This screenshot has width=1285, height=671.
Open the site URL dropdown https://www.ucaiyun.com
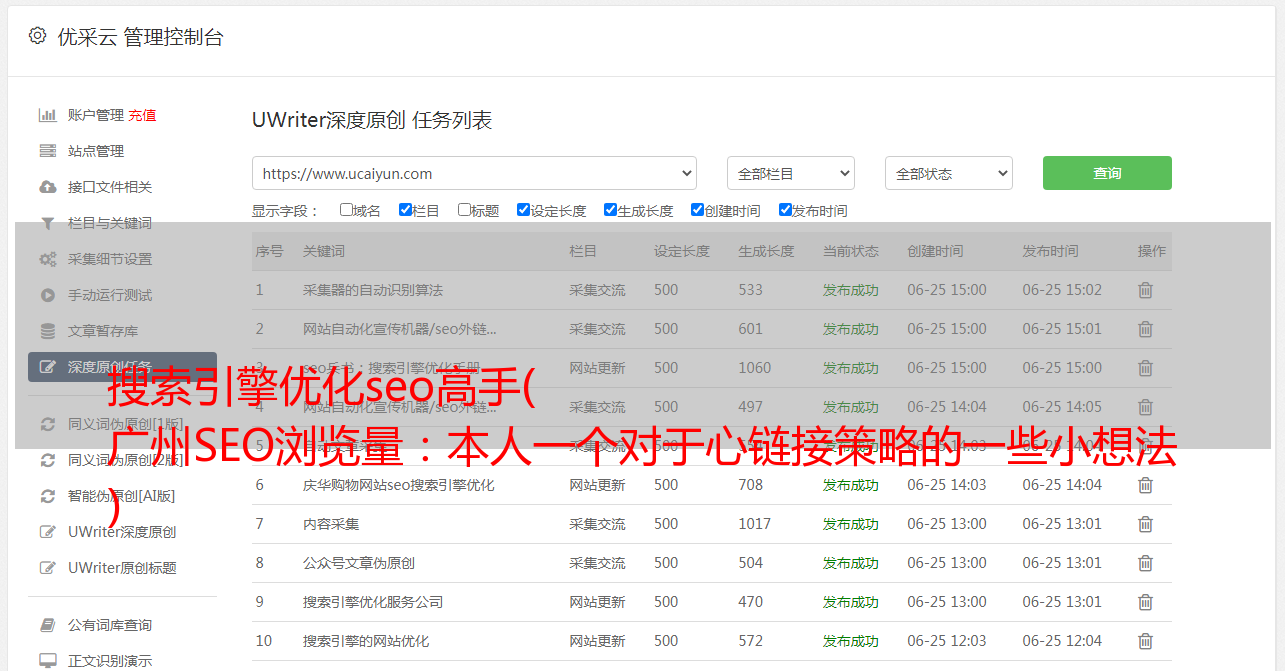(474, 173)
